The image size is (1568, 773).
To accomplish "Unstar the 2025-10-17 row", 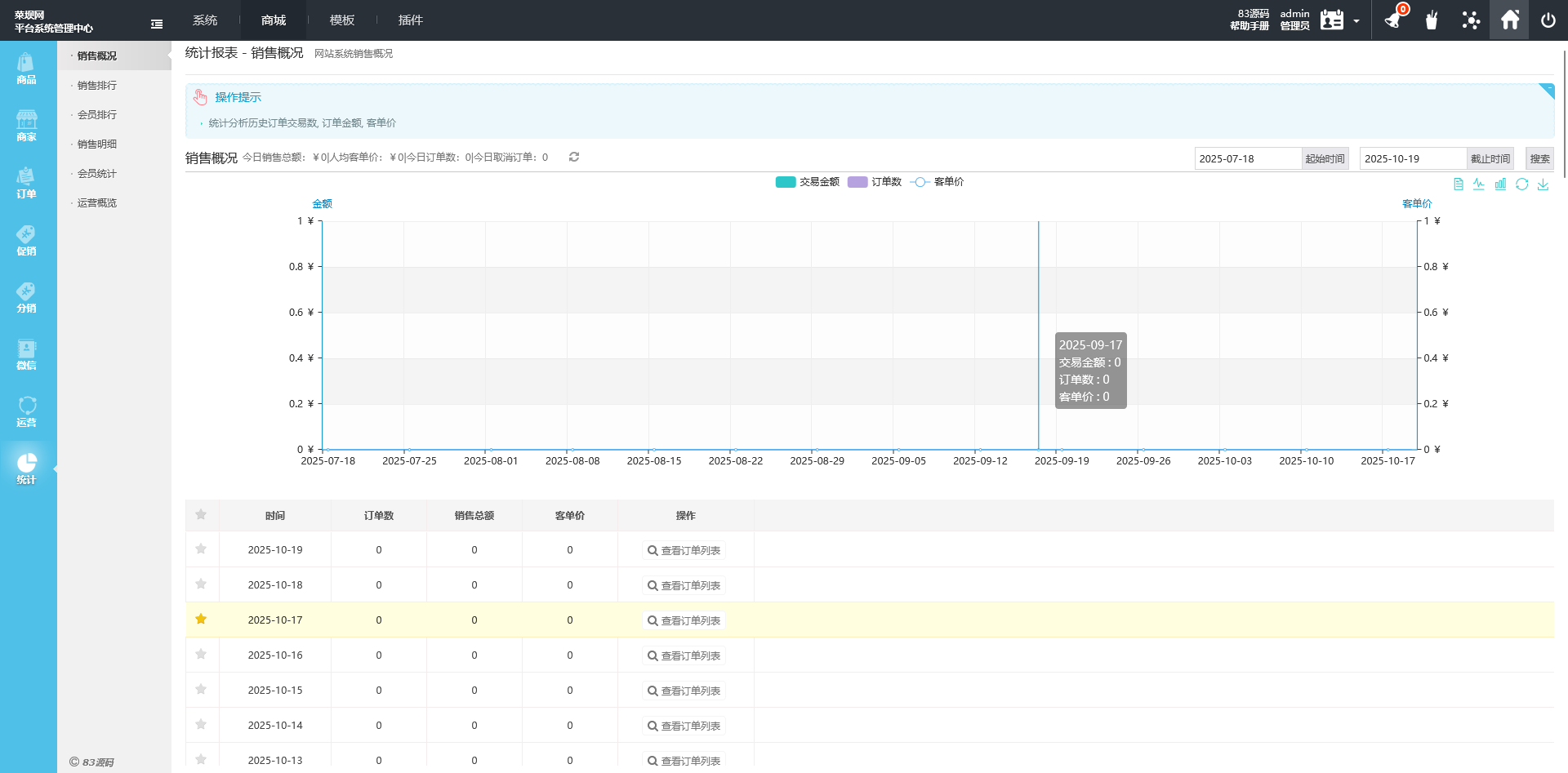I will point(201,619).
